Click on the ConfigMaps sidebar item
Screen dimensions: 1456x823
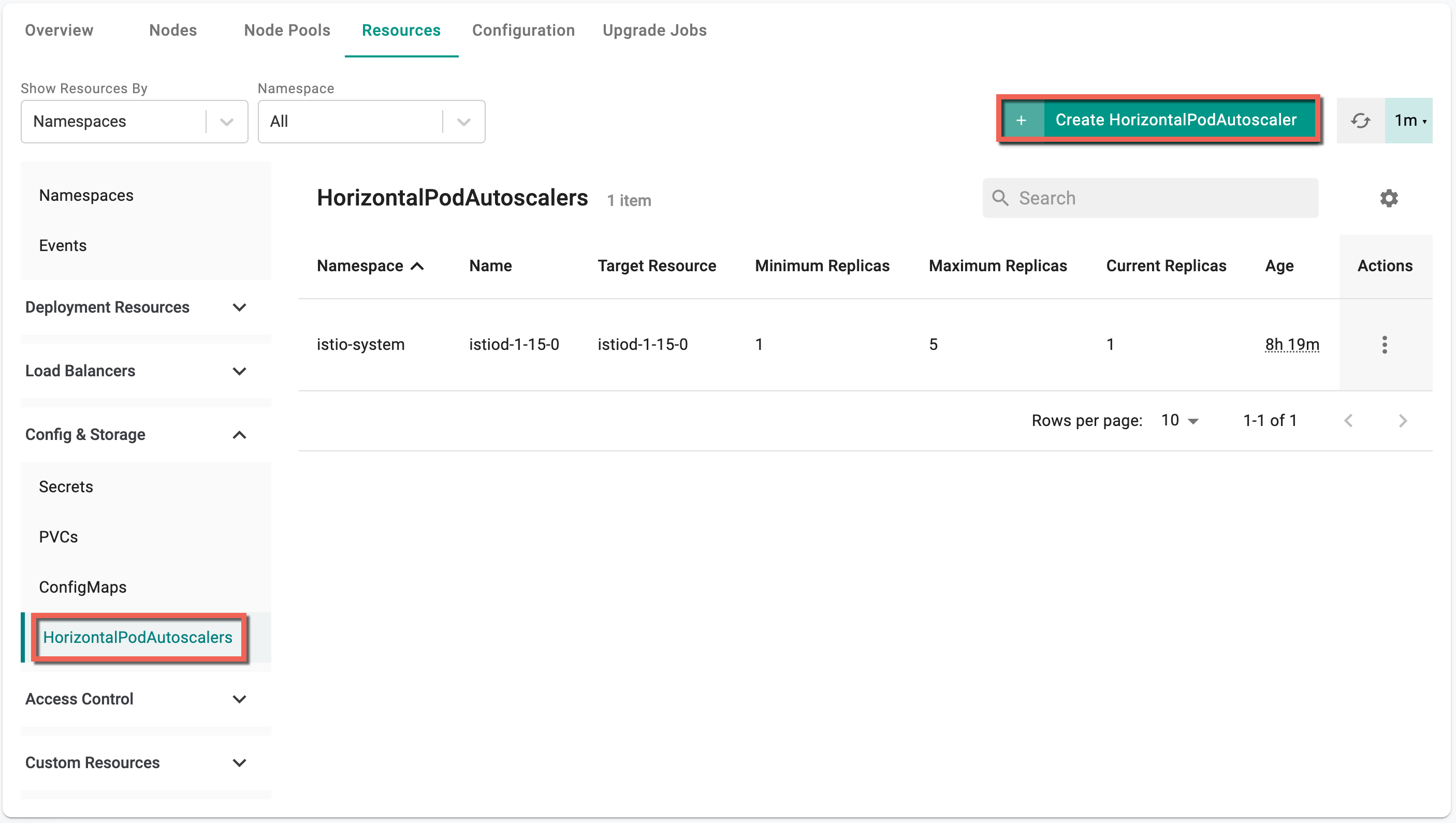click(83, 587)
